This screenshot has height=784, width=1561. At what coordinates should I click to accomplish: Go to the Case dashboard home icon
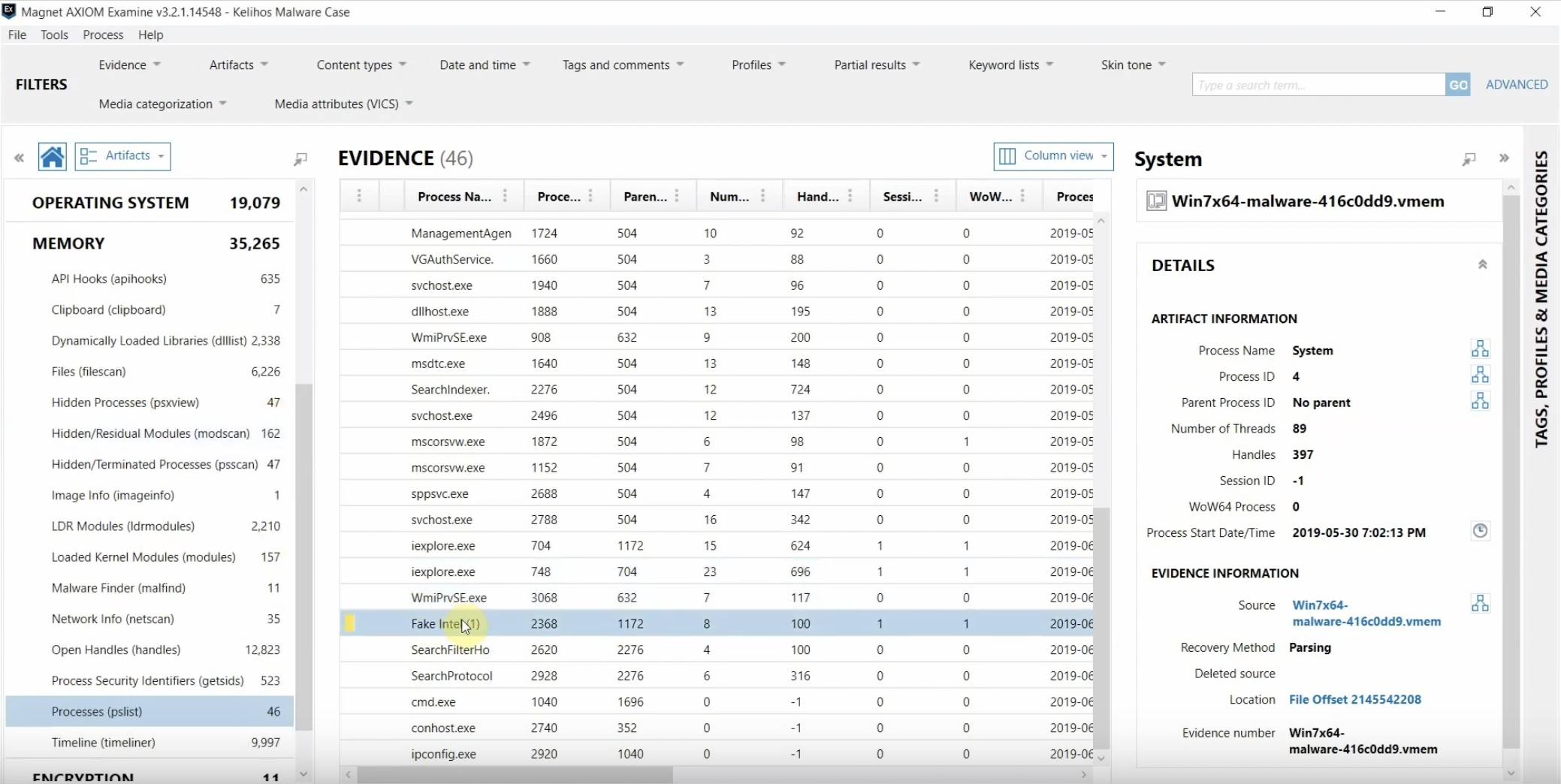coord(52,157)
